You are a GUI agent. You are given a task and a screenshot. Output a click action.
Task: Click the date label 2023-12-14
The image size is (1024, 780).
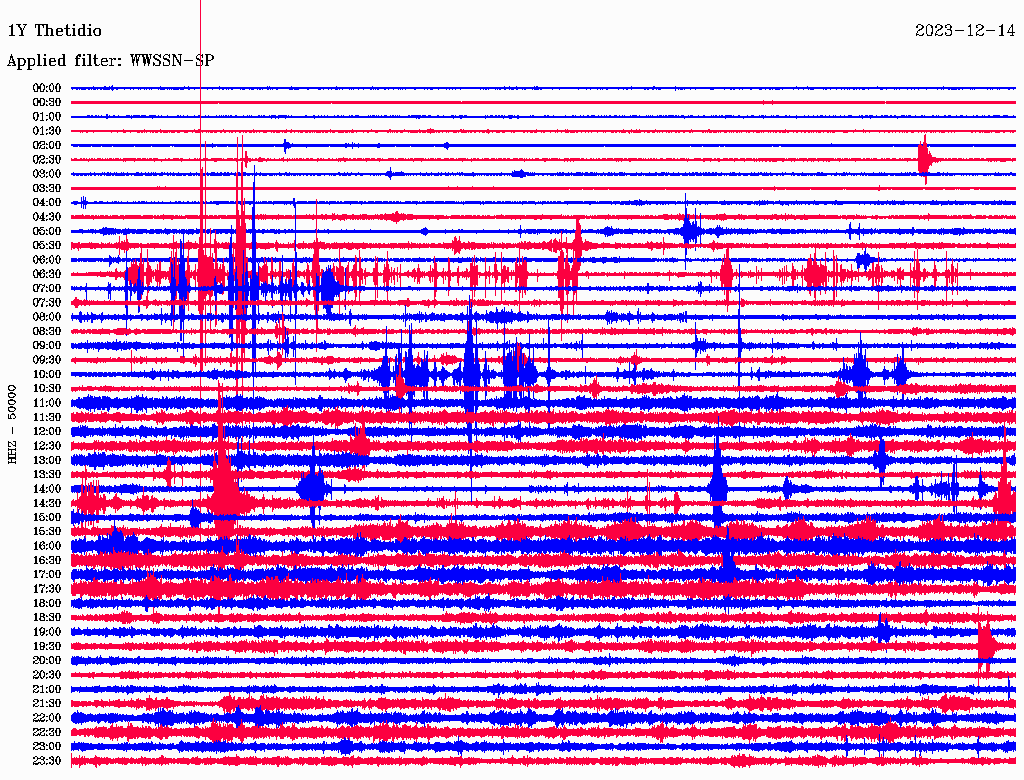(965, 31)
